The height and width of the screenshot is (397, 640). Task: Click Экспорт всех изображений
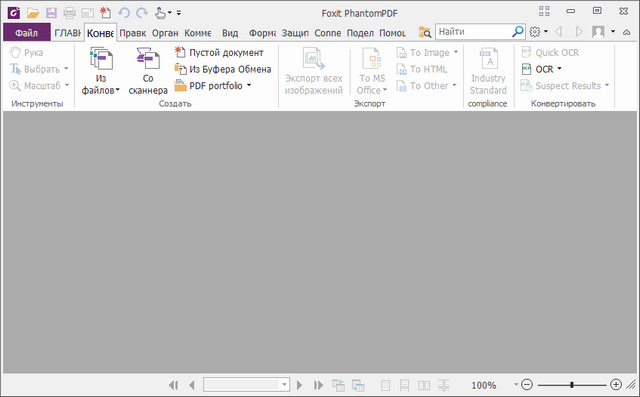pos(313,71)
